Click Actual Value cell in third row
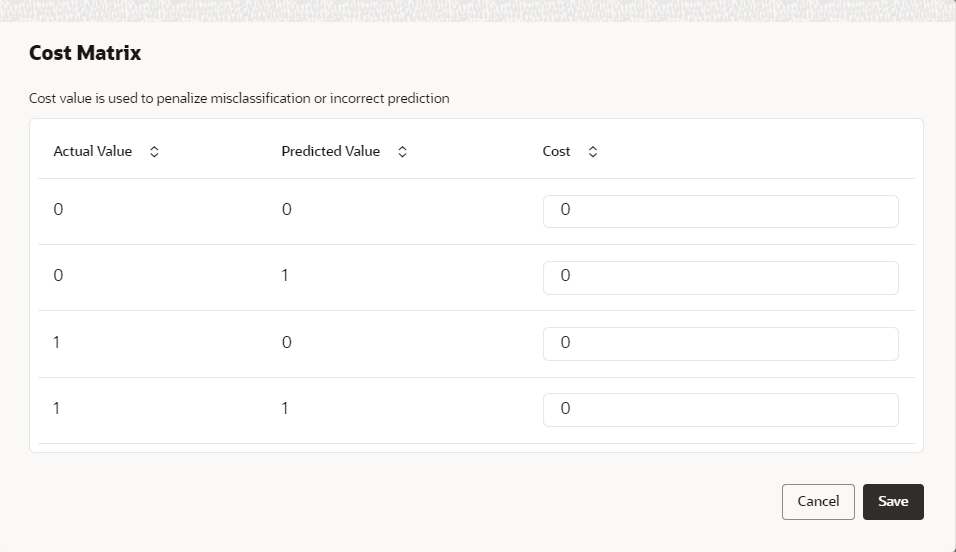956x552 pixels. point(57,343)
